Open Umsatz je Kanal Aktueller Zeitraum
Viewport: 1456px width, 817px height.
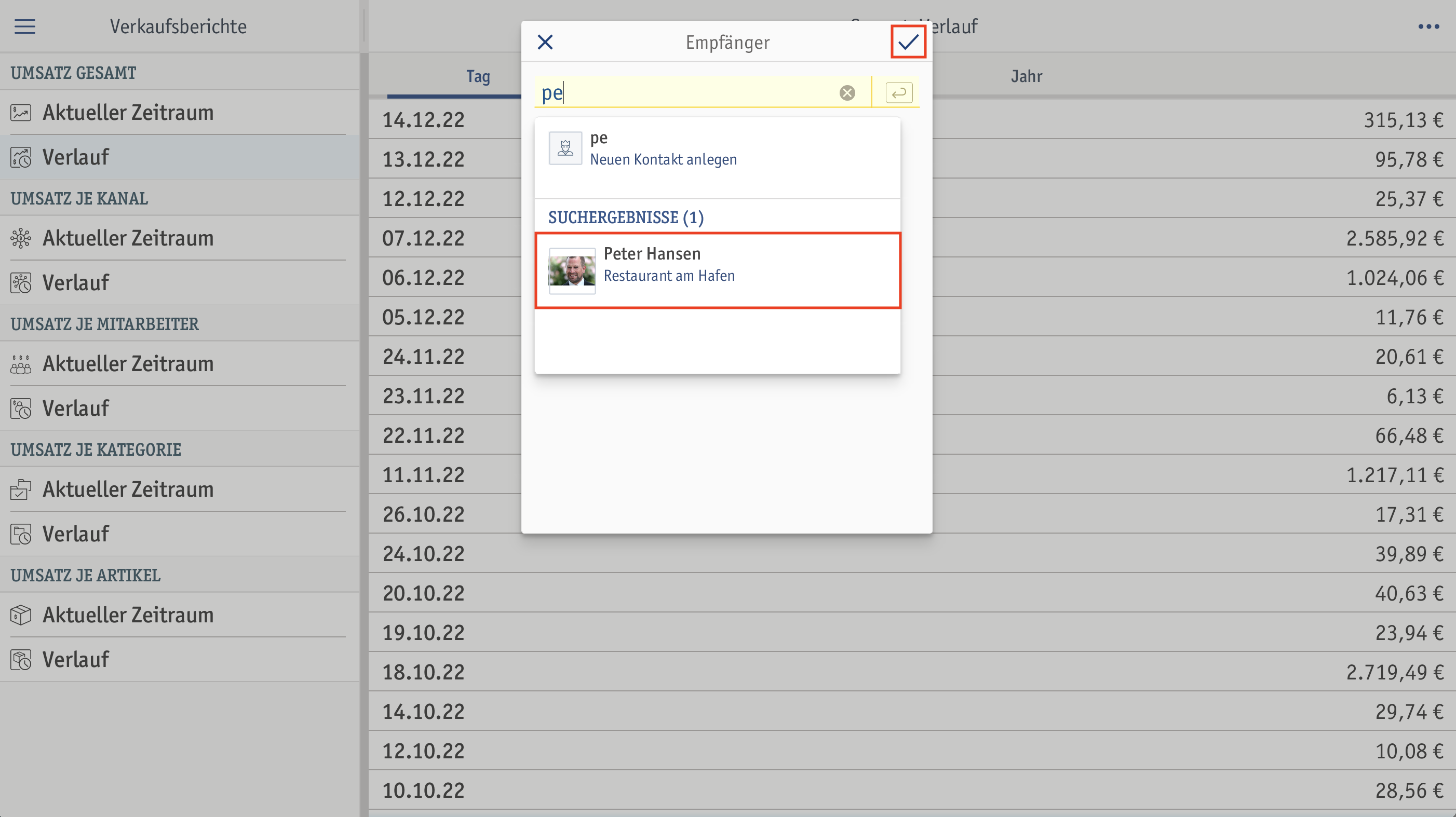click(x=179, y=238)
